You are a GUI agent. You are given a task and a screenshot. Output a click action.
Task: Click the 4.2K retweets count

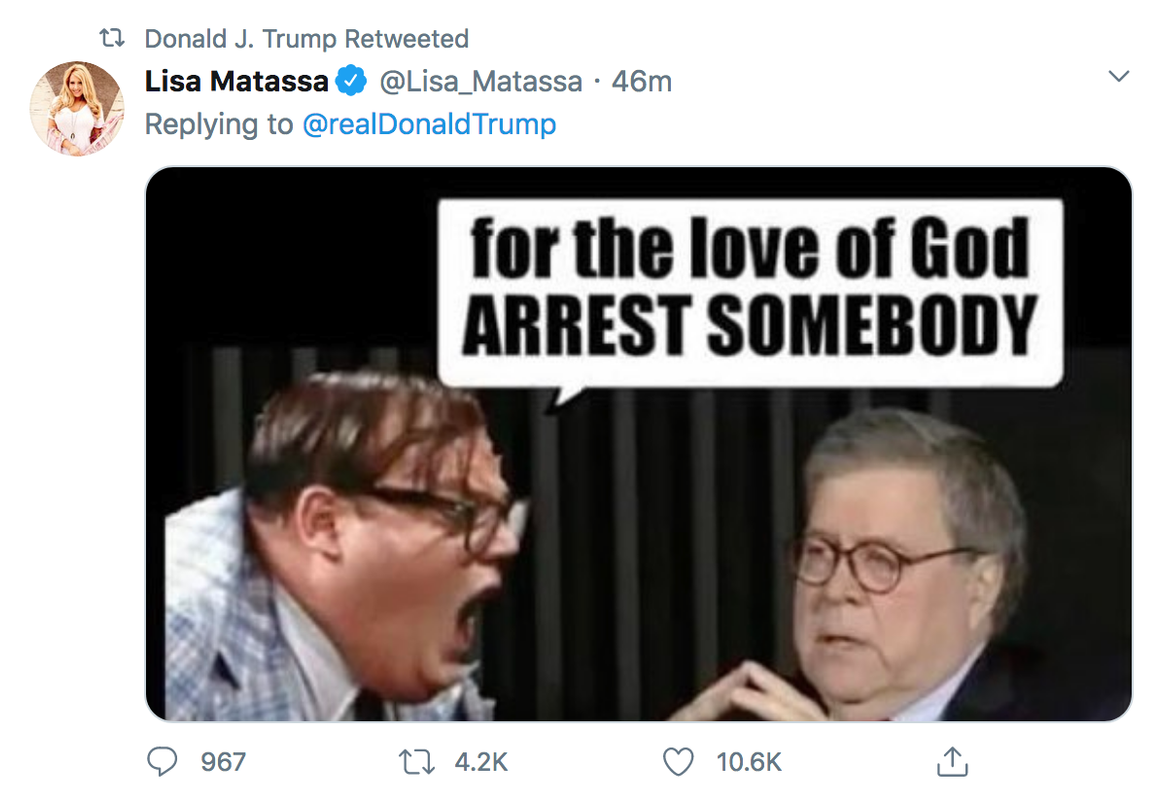[x=481, y=762]
